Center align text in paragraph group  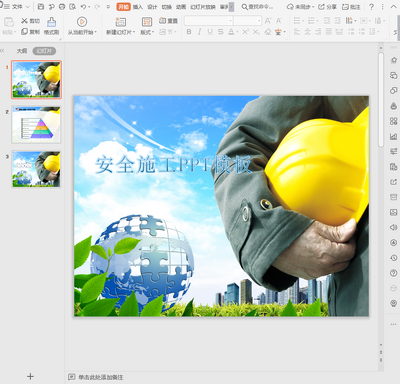pos(308,32)
